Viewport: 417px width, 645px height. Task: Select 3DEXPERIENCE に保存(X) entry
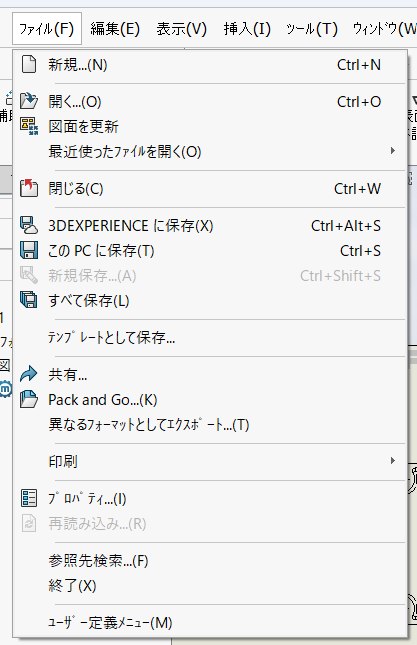click(210, 226)
